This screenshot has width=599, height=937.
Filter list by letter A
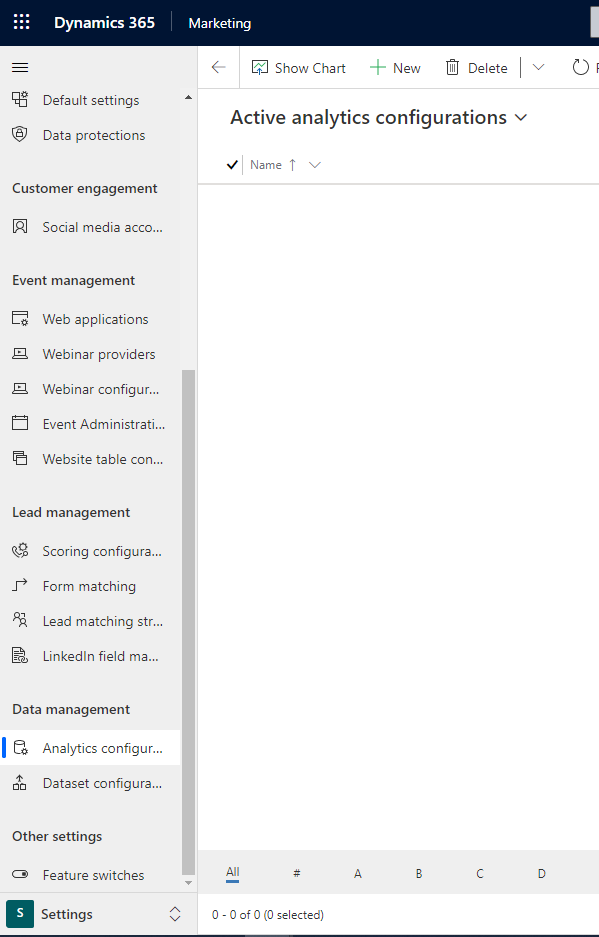click(x=357, y=874)
